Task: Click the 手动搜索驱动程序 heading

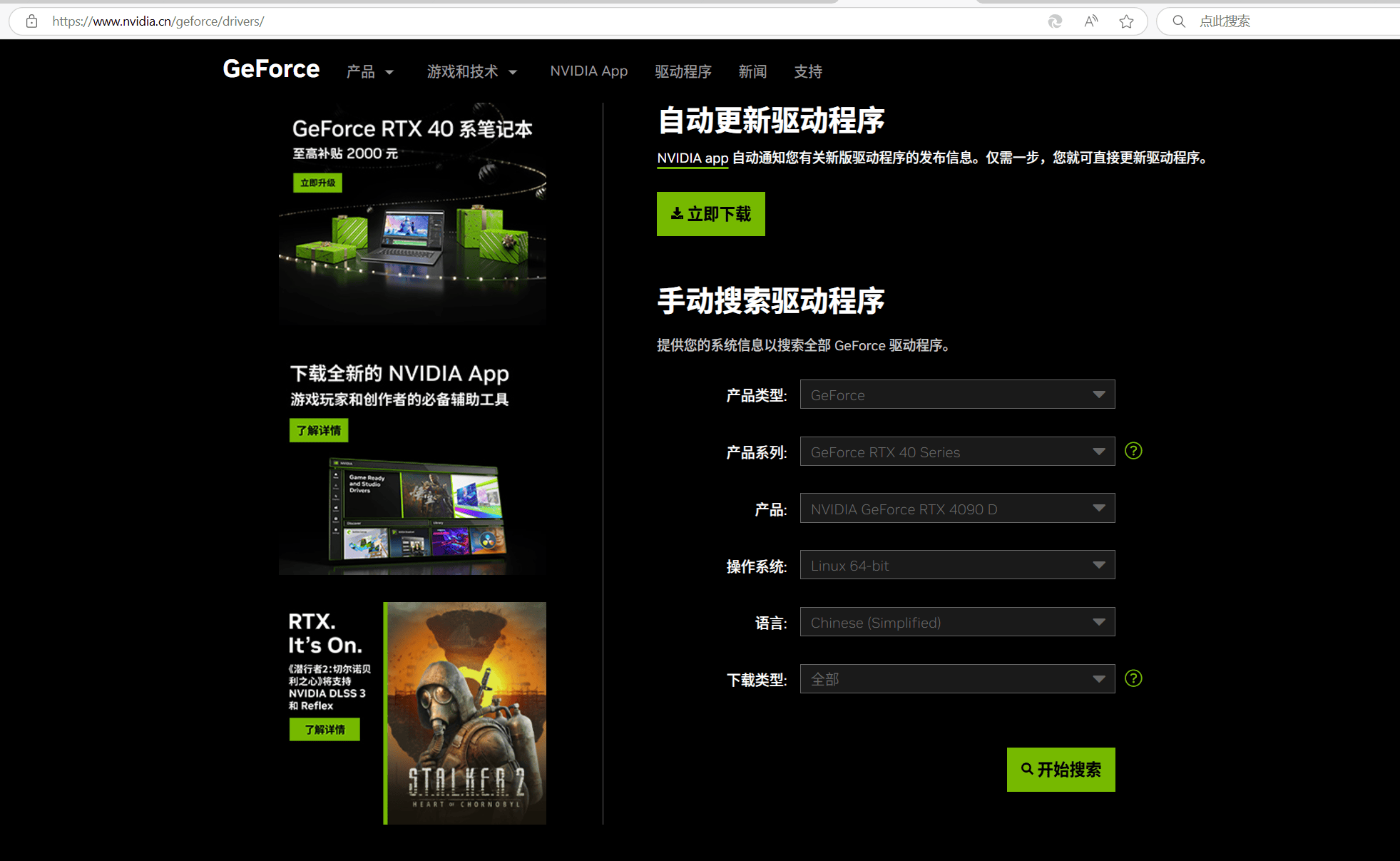Action: coord(771,301)
